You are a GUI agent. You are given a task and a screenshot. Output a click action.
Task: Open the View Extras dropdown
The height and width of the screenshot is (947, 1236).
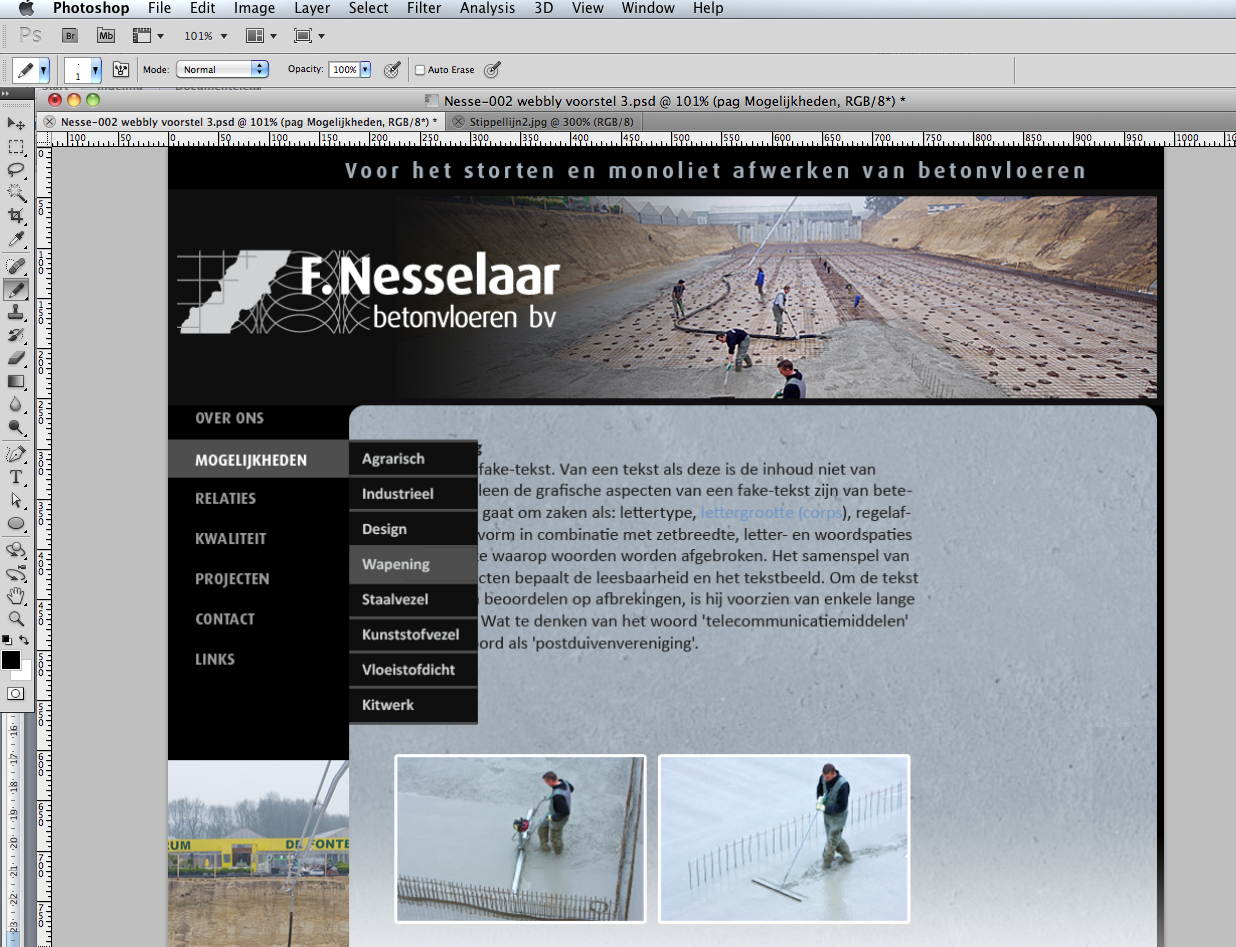[x=148, y=35]
